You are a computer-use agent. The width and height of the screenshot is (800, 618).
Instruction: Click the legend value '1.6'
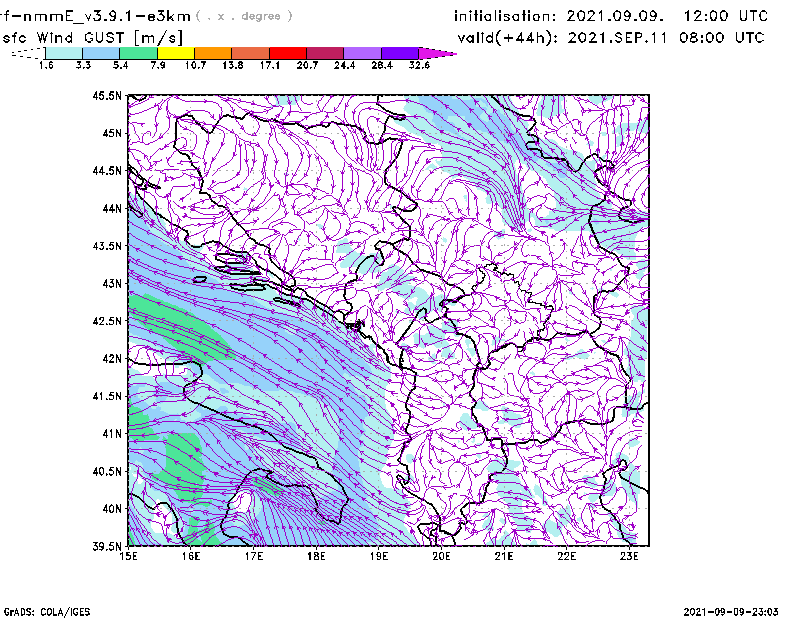46,65
